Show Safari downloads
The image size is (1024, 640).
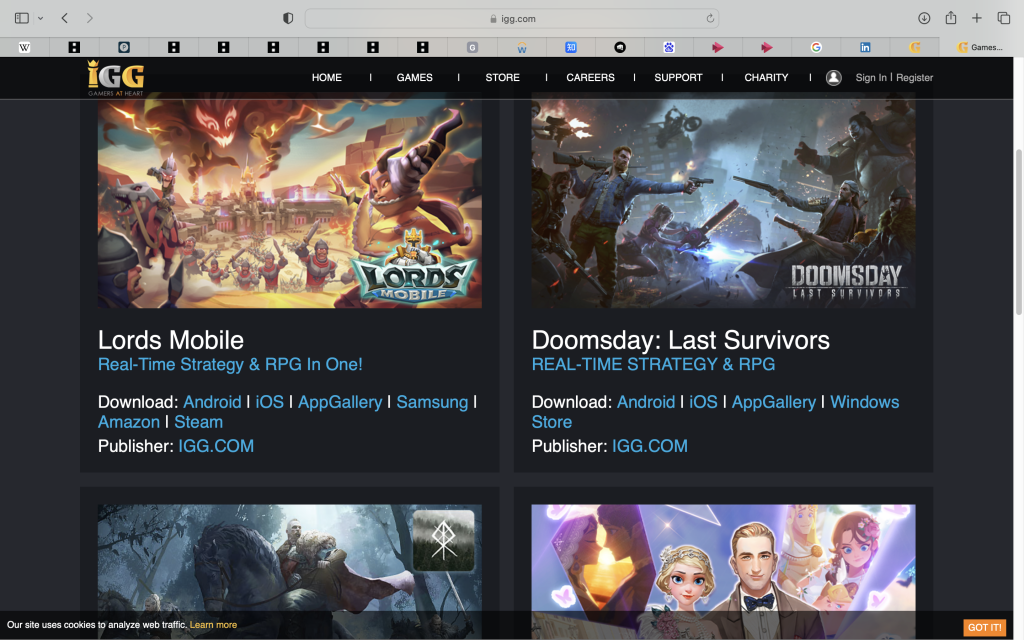tap(924, 18)
